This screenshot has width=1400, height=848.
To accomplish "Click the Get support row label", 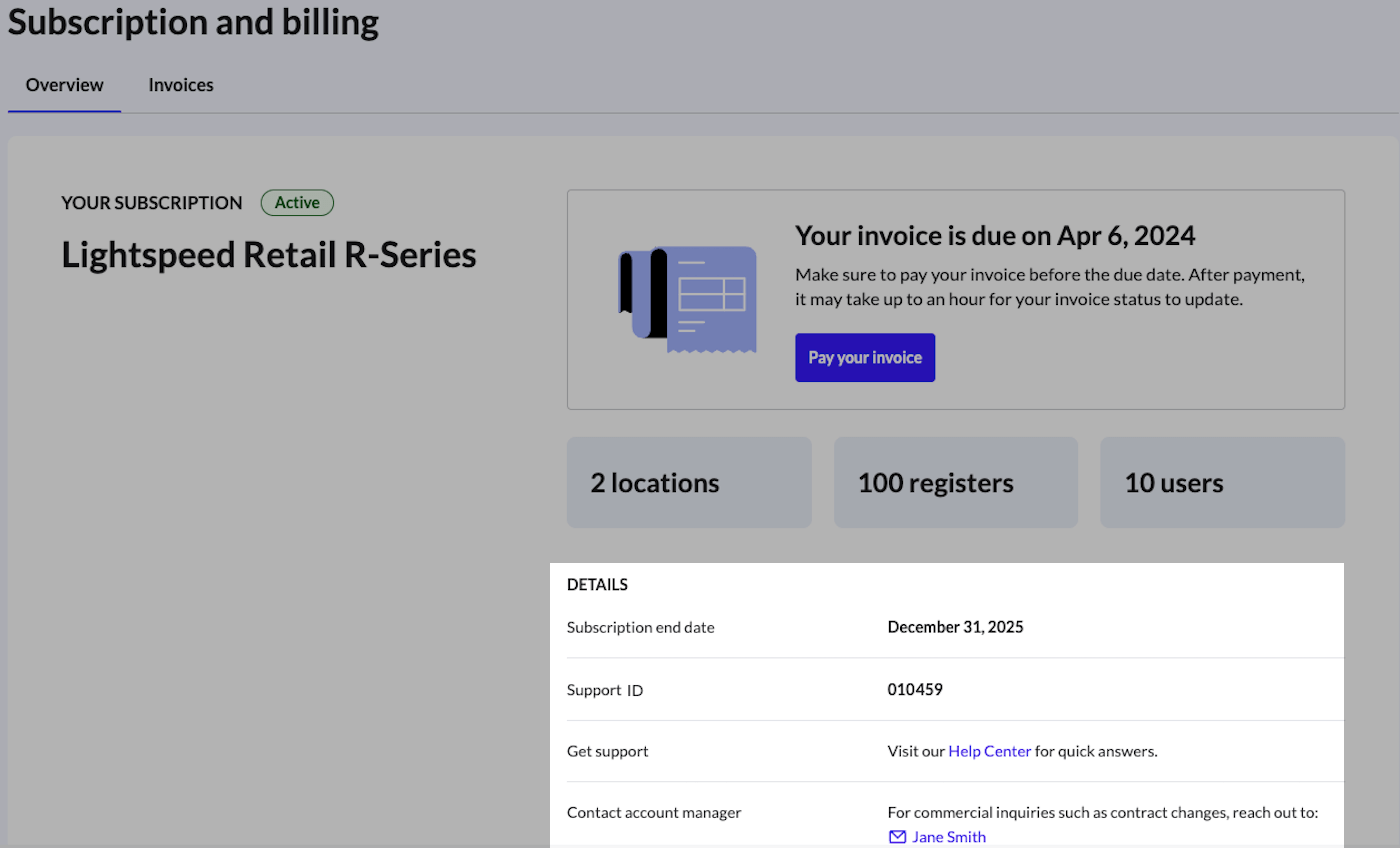I will (607, 751).
